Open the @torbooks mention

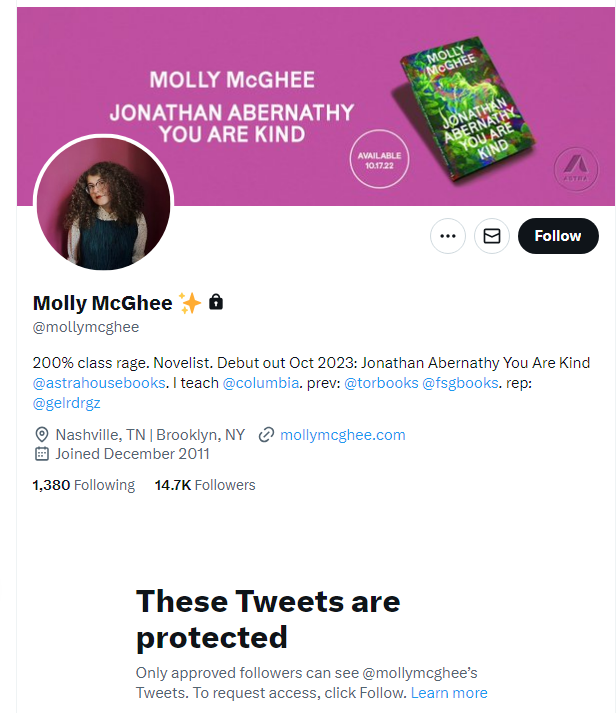click(x=380, y=383)
